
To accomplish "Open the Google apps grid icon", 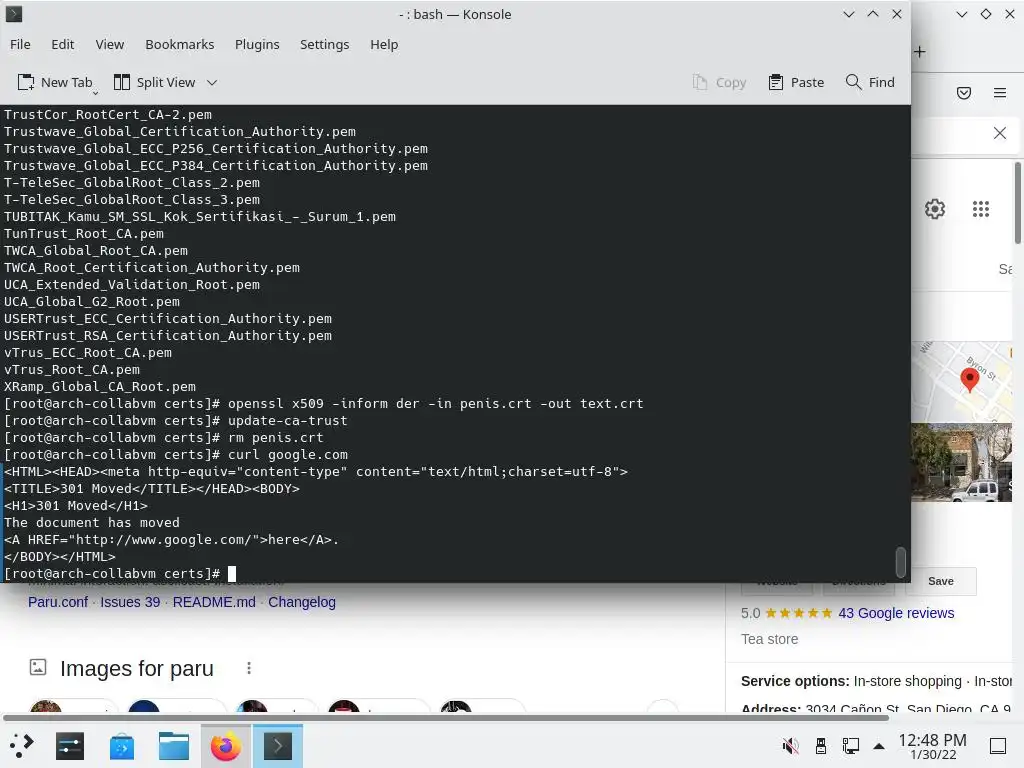I will pos(981,209).
